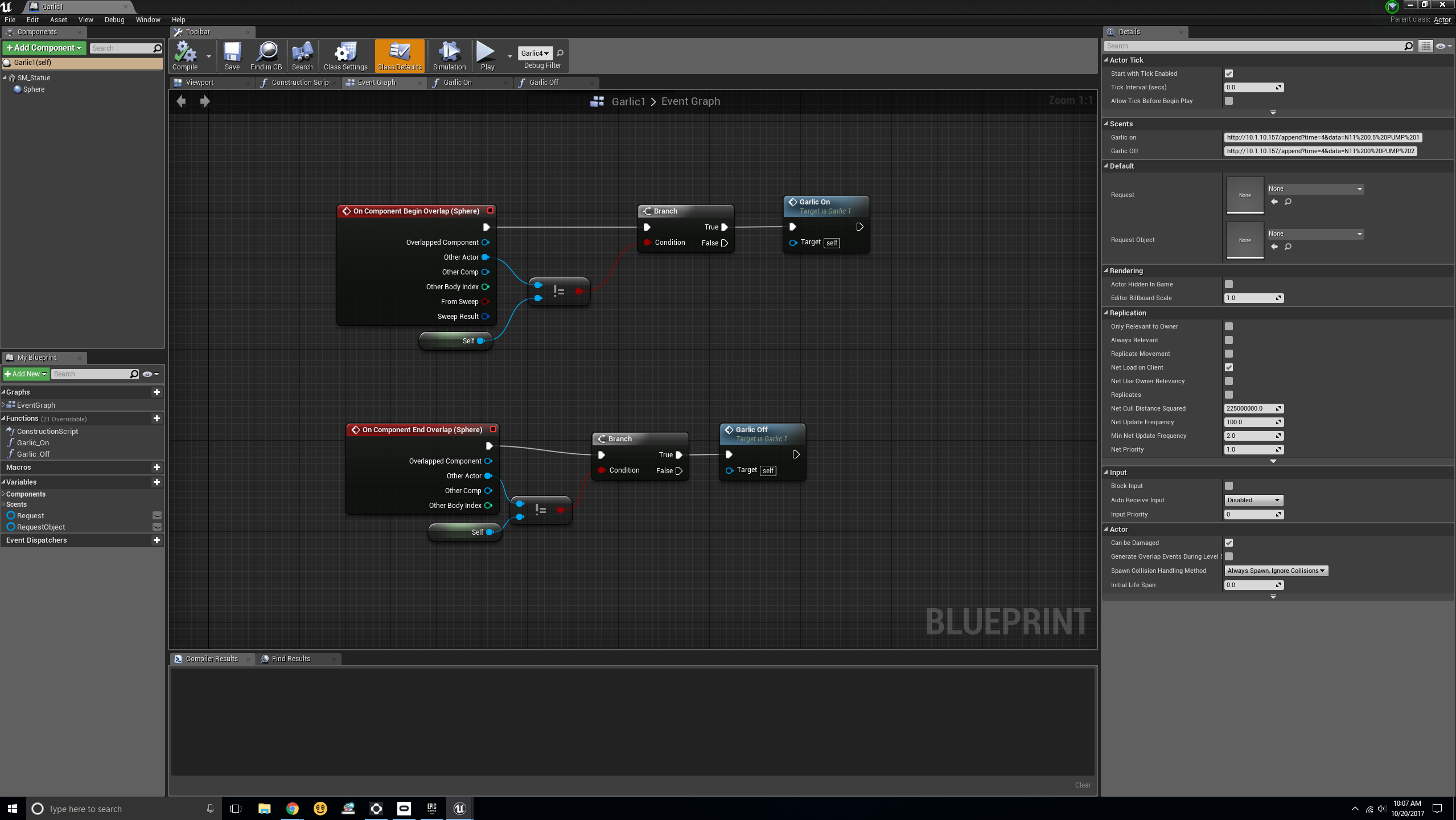The width and height of the screenshot is (1456, 820).
Task: Click Find in CB icon
Action: coord(266,56)
